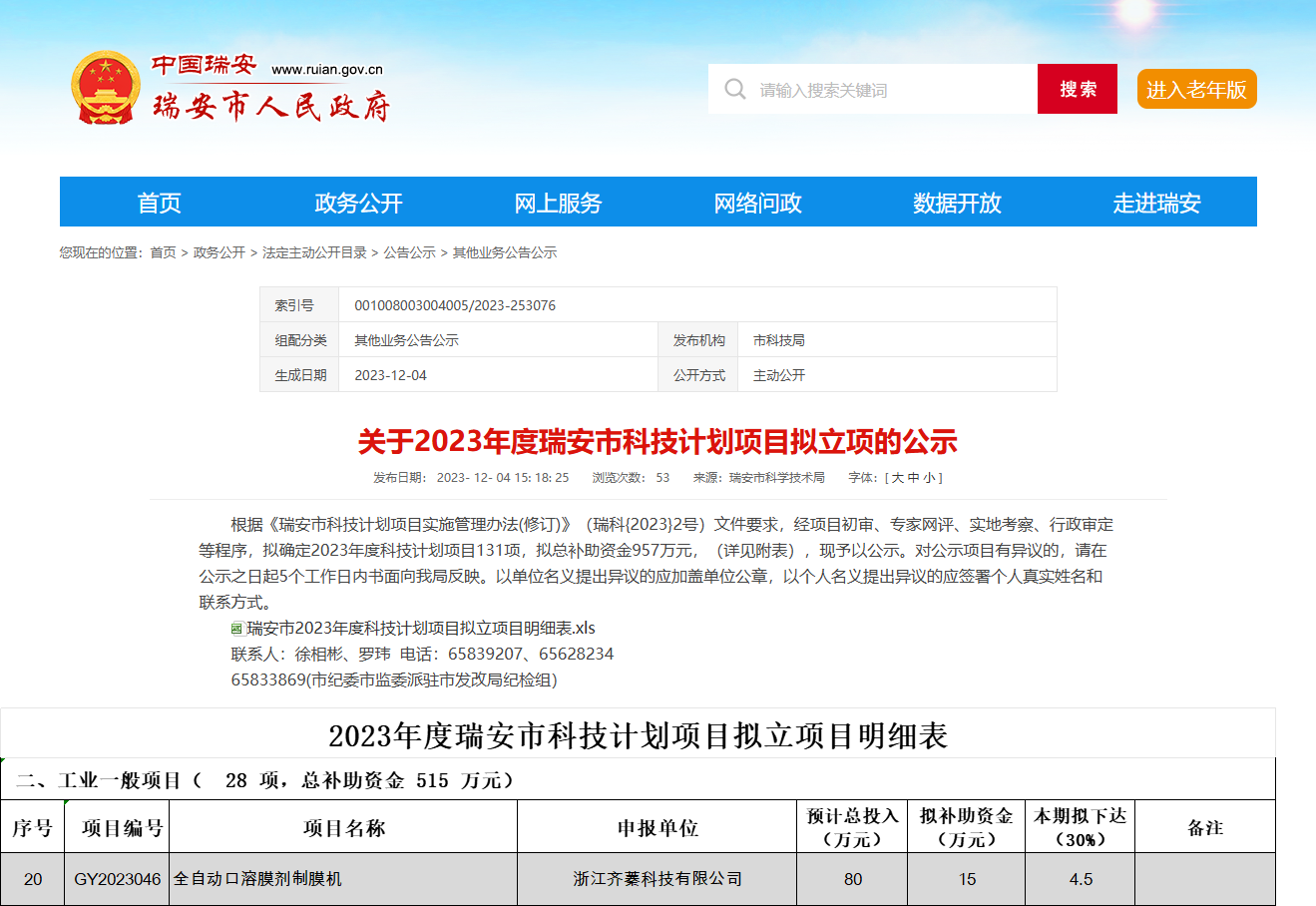1316x906 pixels.
Task: Open the 首页 navigation tab
Action: (x=160, y=203)
